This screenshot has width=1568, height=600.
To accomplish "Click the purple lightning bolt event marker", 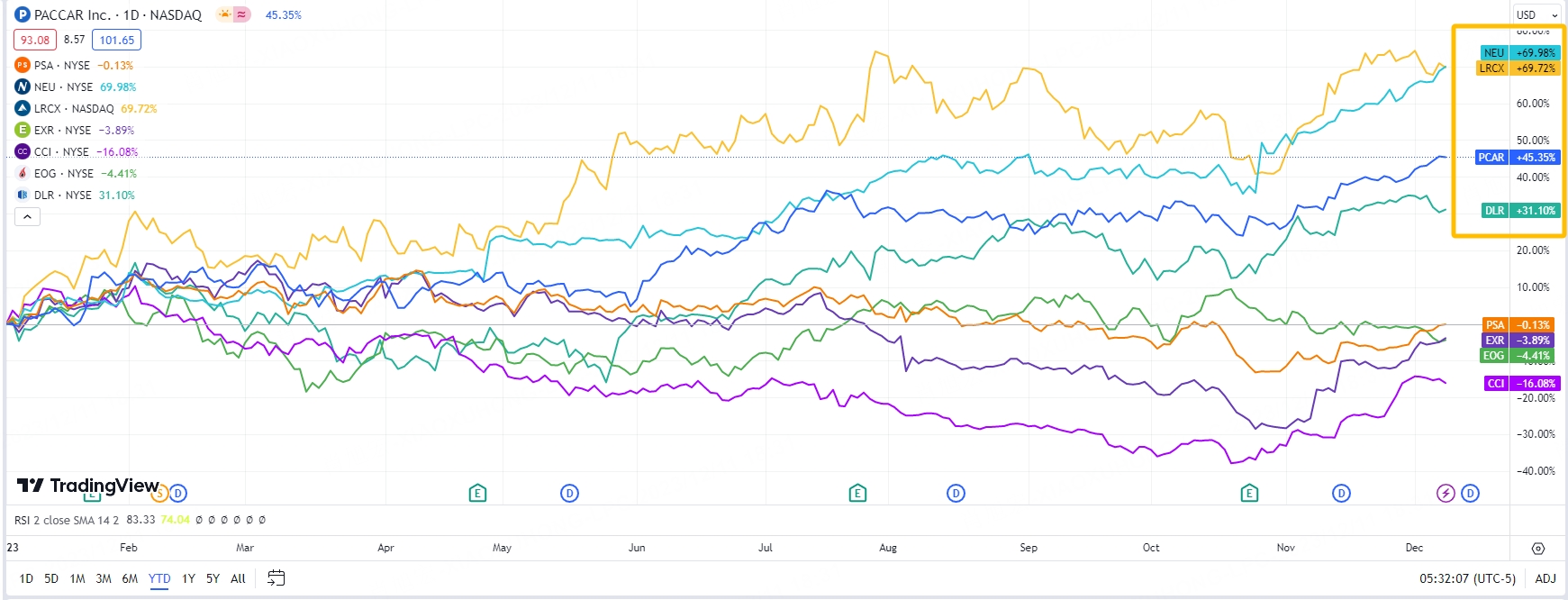I will [x=1446, y=494].
